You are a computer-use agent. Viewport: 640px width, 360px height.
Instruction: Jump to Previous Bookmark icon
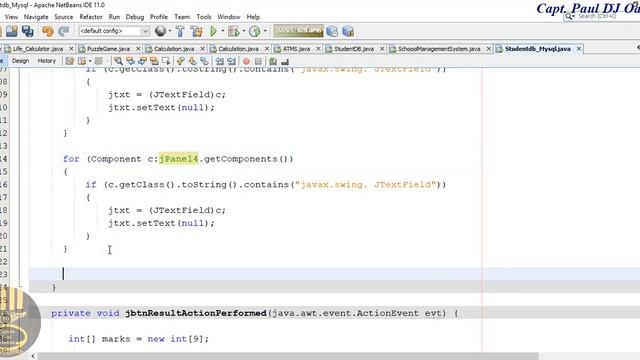180,61
